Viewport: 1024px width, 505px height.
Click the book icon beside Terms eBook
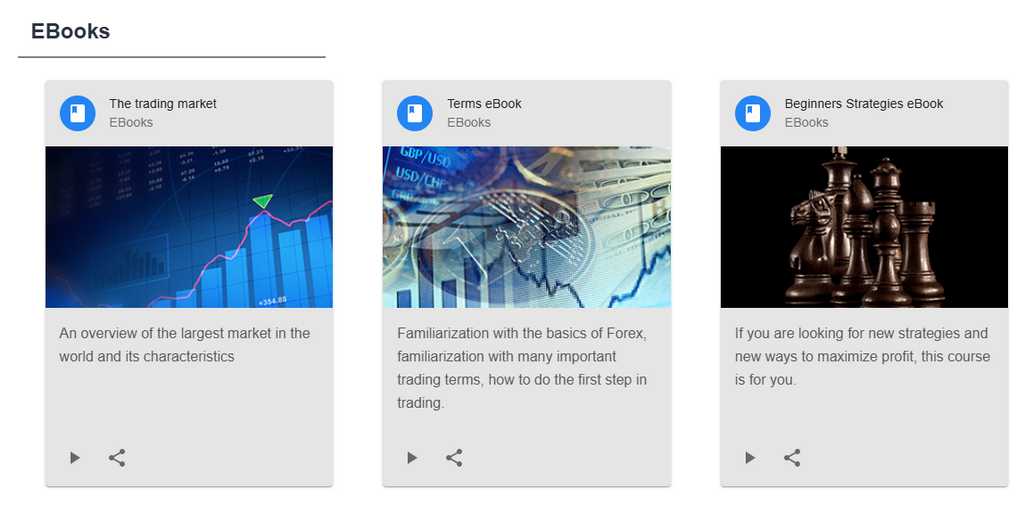[x=415, y=113]
